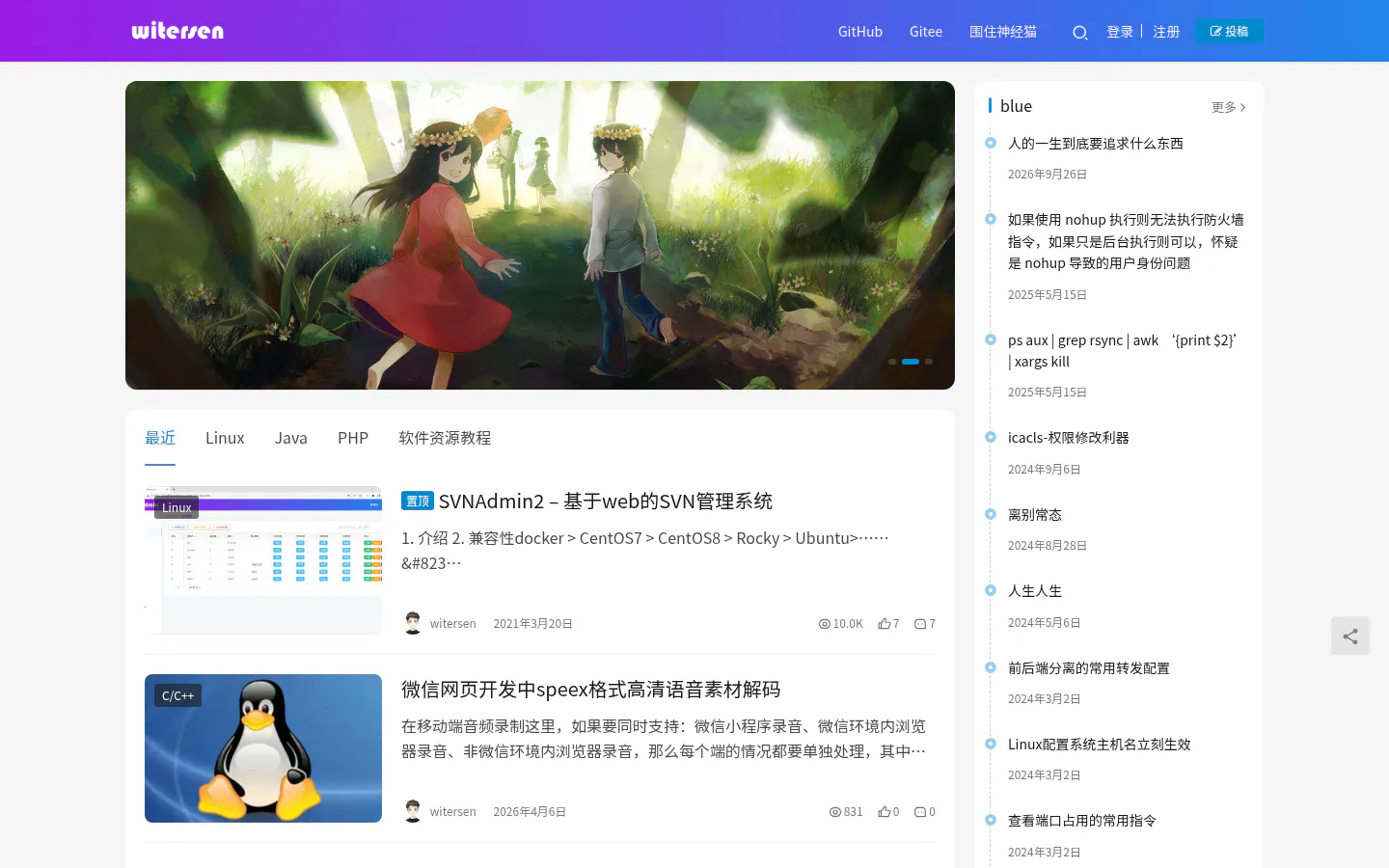Click views eye icon on speex post

click(x=835, y=812)
